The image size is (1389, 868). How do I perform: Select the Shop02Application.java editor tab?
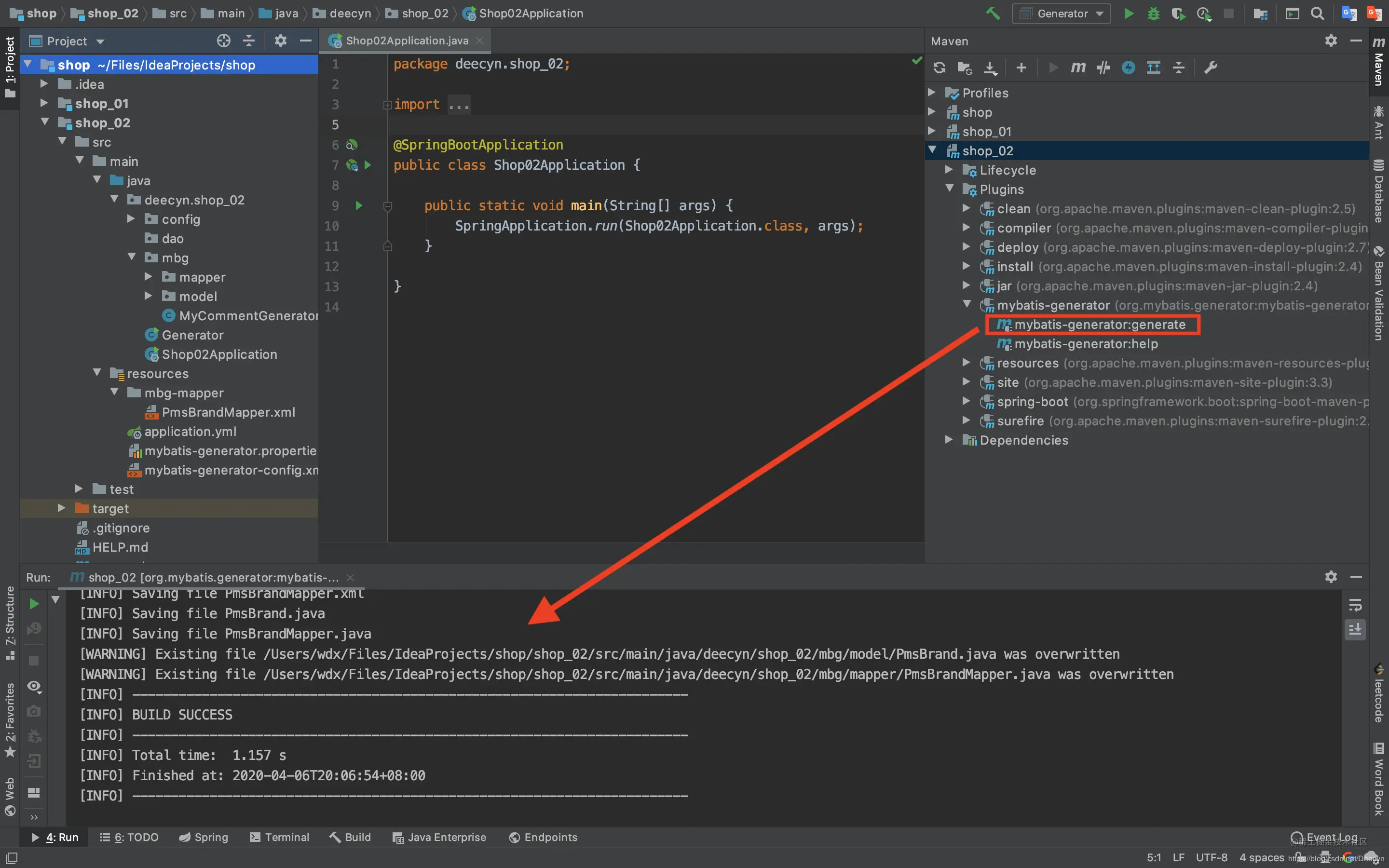(407, 41)
